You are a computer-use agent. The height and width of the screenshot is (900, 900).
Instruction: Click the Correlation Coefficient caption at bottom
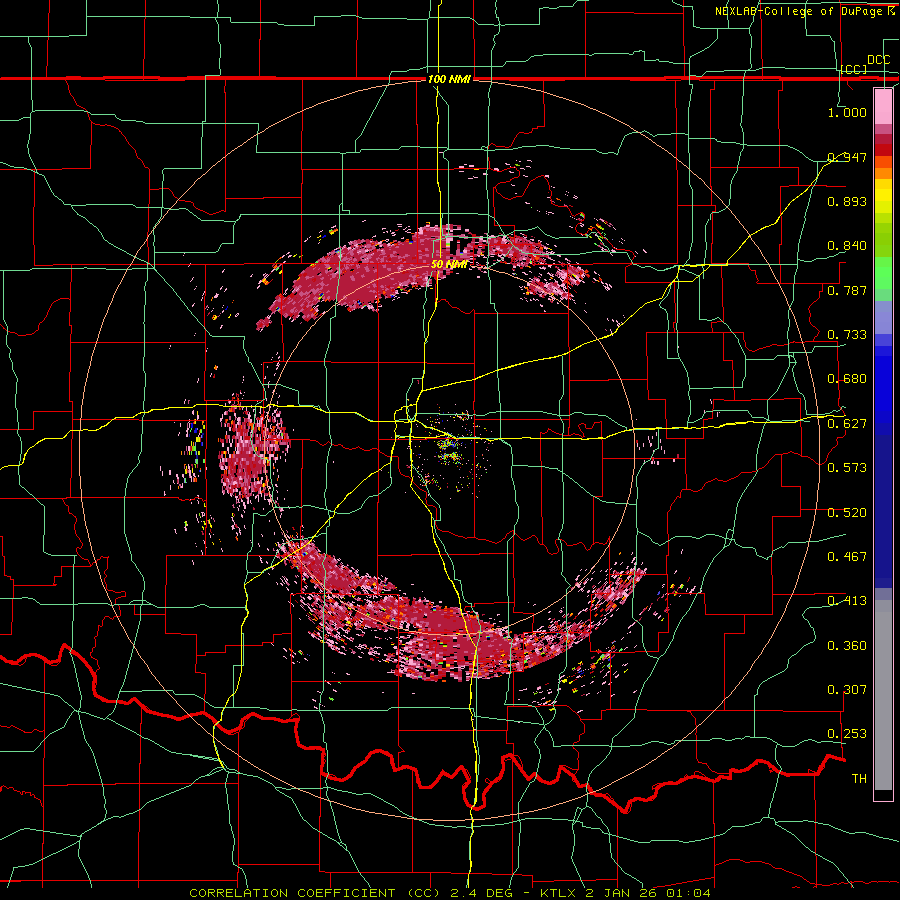point(449,893)
